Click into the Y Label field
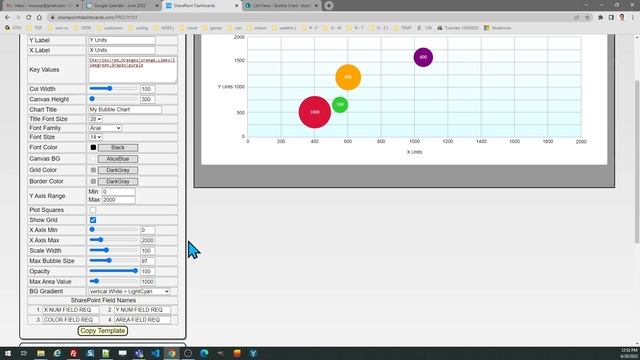 (122, 40)
